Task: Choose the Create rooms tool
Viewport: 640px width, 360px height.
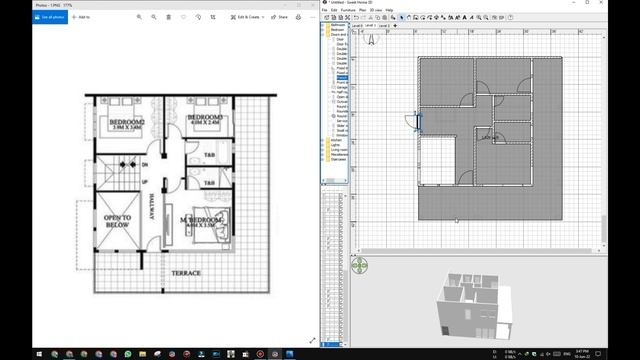Action: pyautogui.click(x=423, y=18)
